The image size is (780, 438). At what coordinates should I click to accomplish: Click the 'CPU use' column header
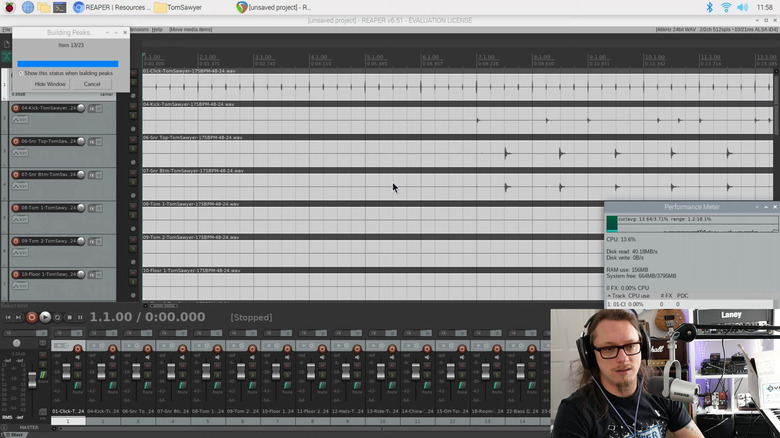[x=639, y=296]
